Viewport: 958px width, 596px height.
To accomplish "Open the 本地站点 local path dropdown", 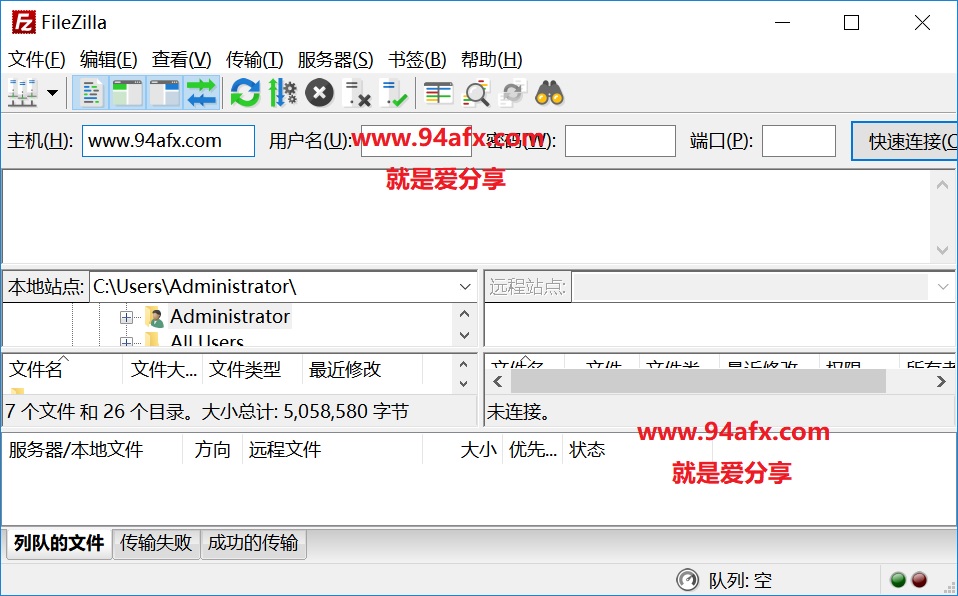I will (x=465, y=287).
